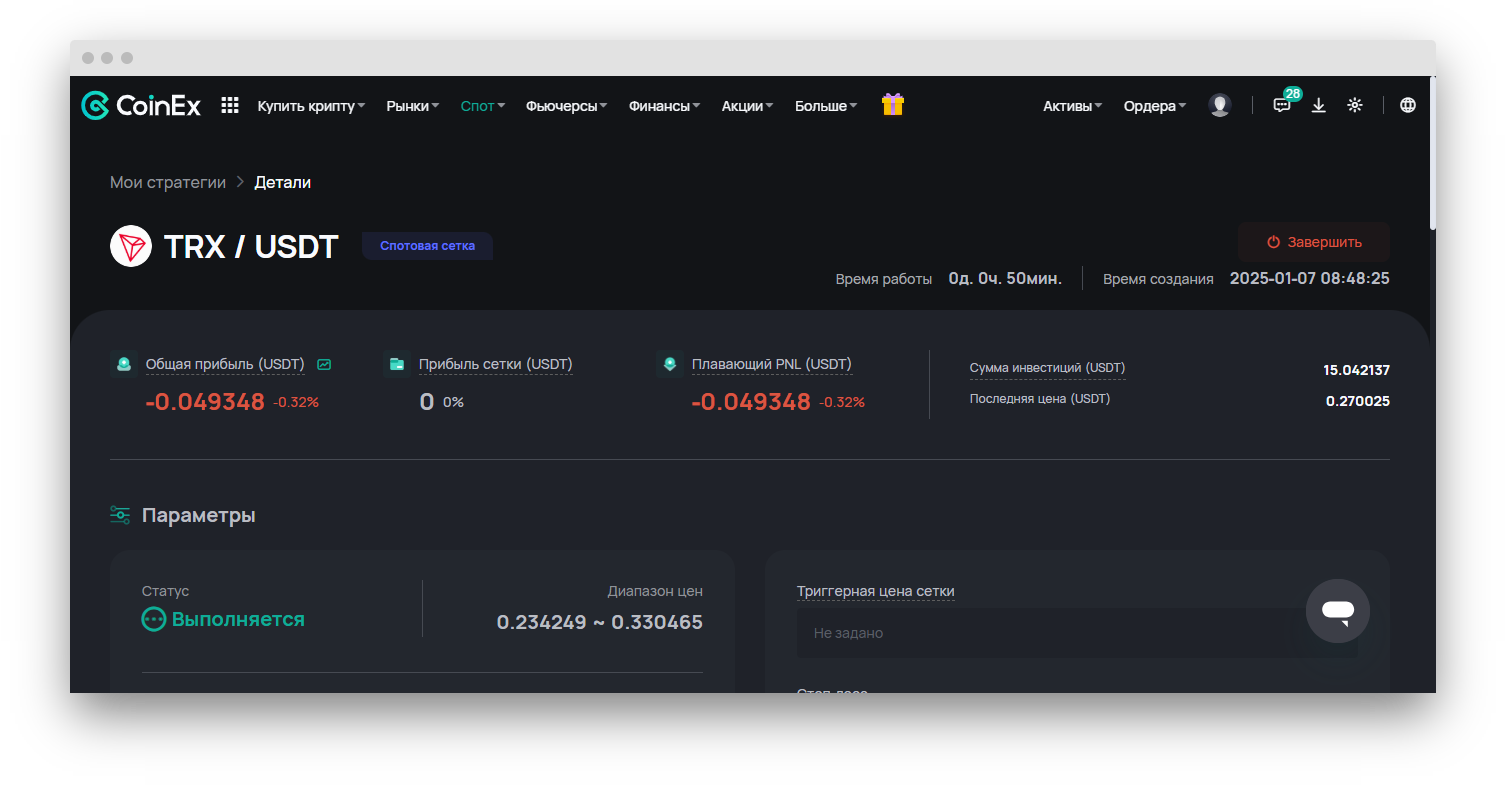The width and height of the screenshot is (1506, 793).
Task: Open the CoinEx home logo
Action: [x=141, y=105]
